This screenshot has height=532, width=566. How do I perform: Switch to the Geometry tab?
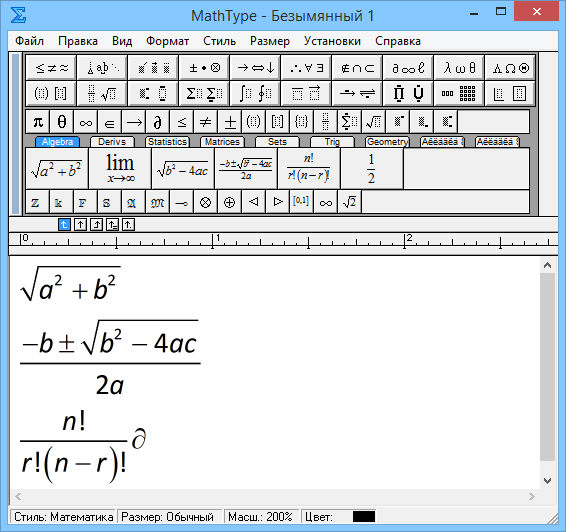coord(387,142)
